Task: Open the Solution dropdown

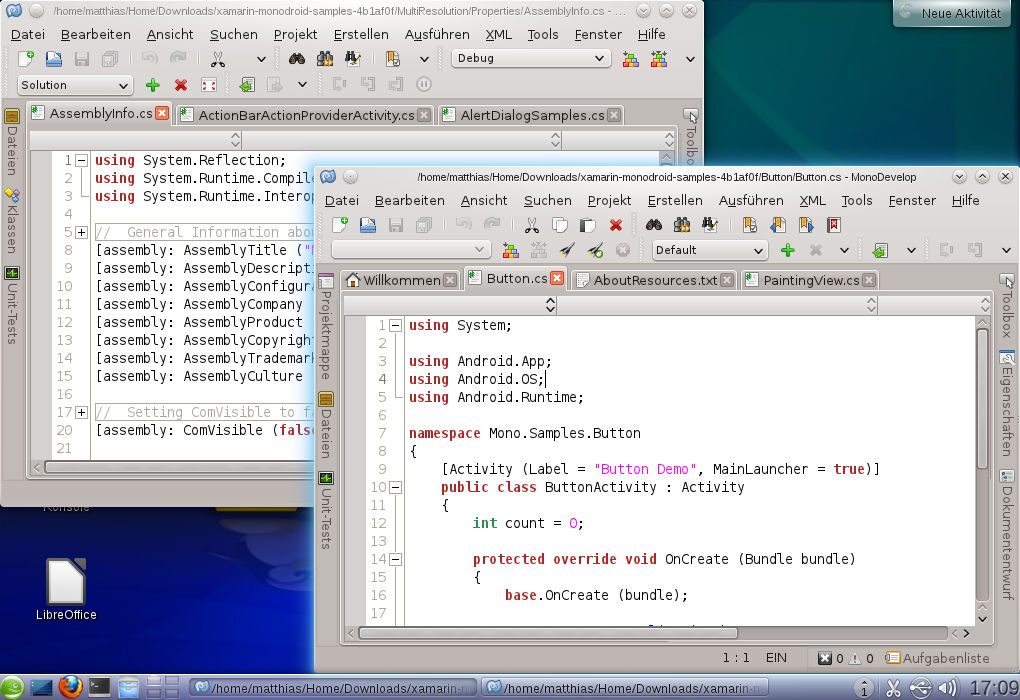Action: 75,86
